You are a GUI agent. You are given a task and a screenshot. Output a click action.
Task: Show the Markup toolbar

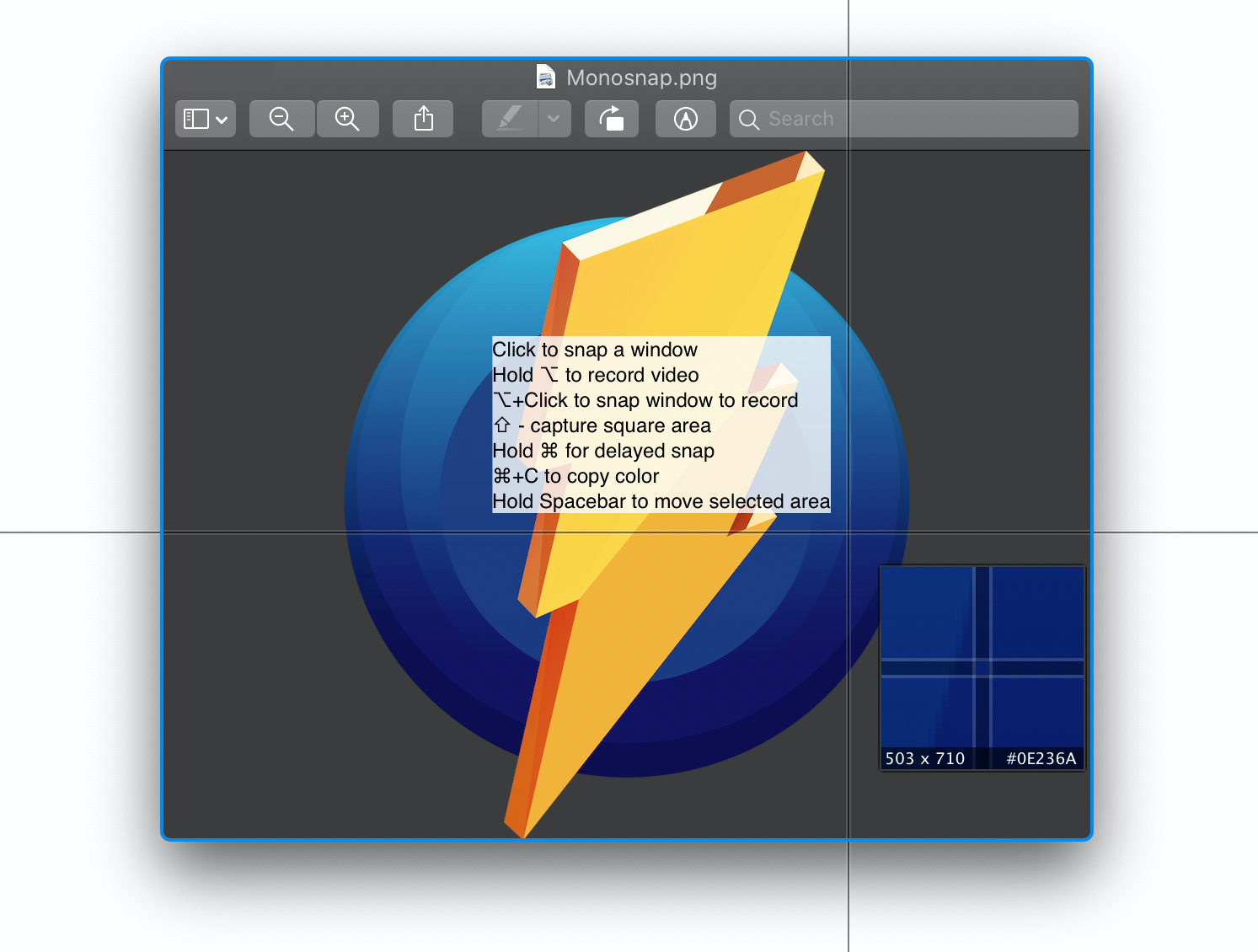[x=686, y=119]
